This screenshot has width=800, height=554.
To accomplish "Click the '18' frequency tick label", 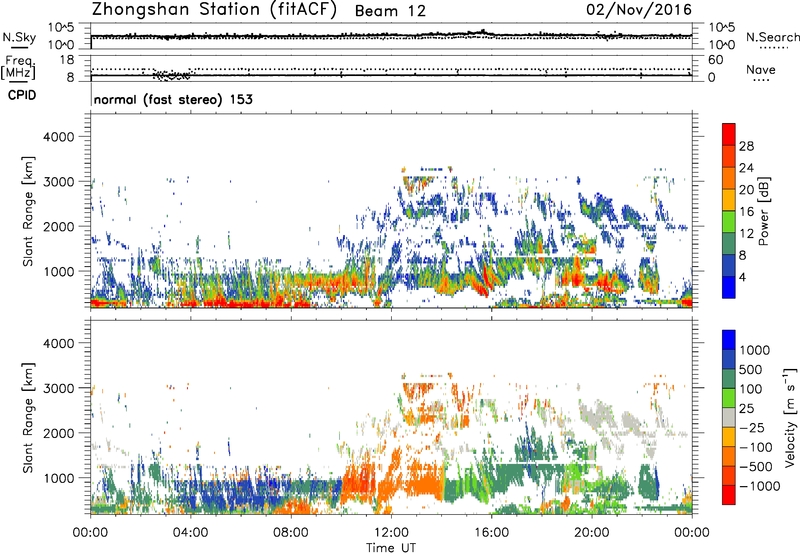I will [67, 60].
